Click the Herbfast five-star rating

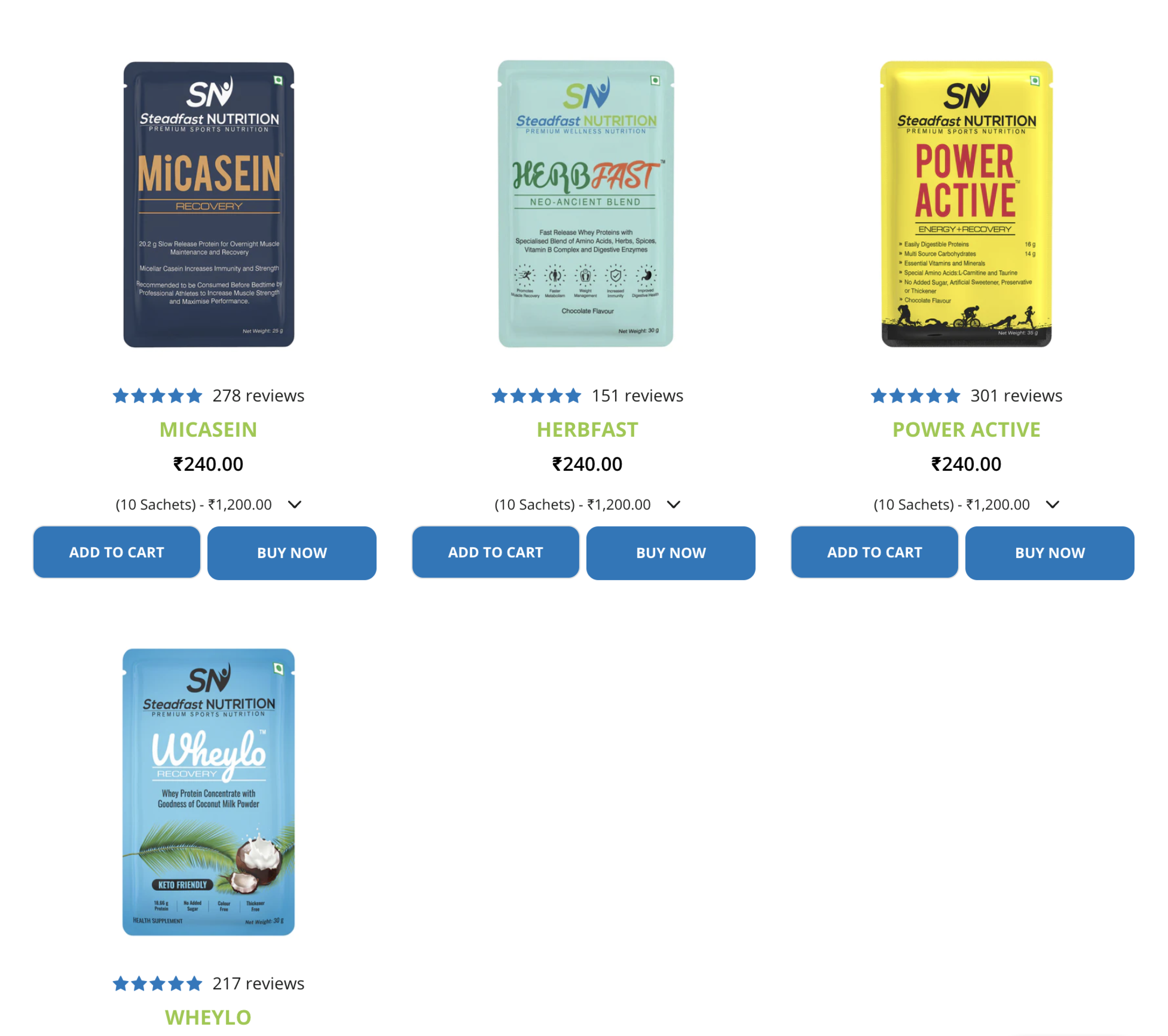point(536,395)
